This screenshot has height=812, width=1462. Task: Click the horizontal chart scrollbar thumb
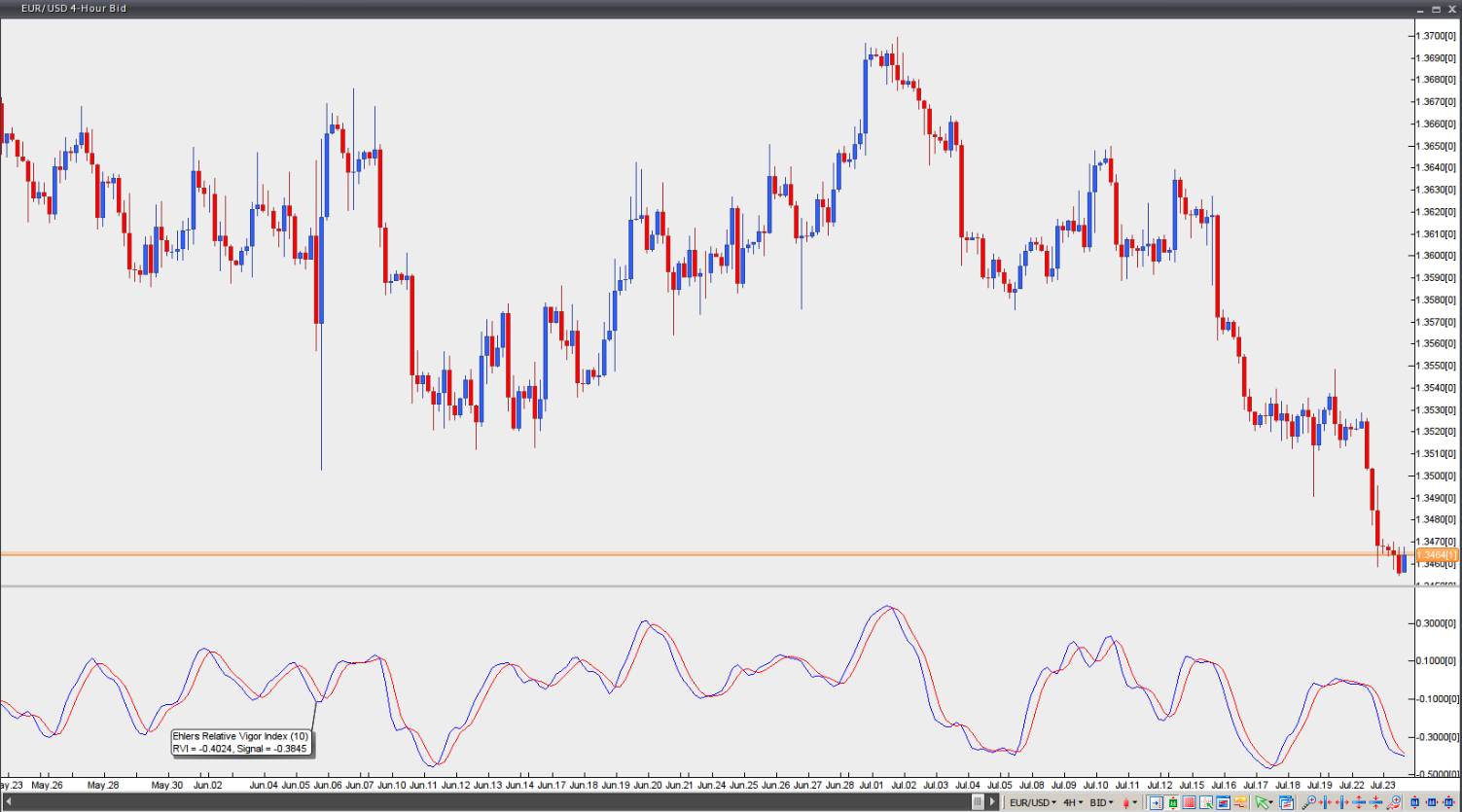coord(977,802)
